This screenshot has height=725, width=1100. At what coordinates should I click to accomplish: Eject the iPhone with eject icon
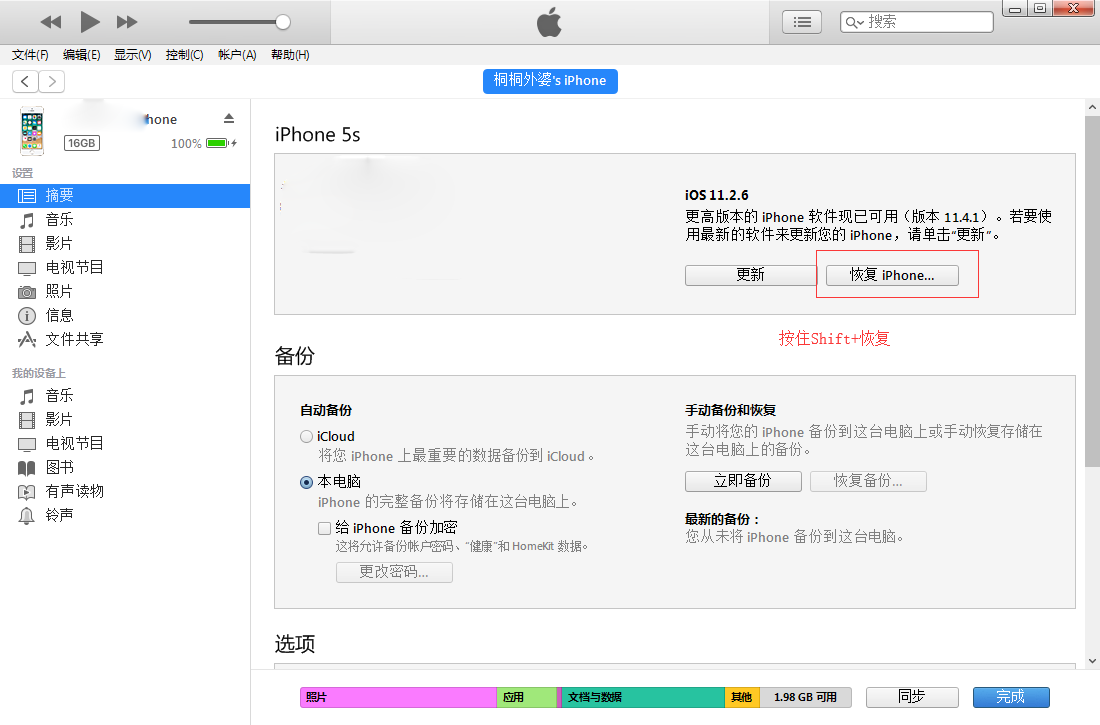click(229, 118)
